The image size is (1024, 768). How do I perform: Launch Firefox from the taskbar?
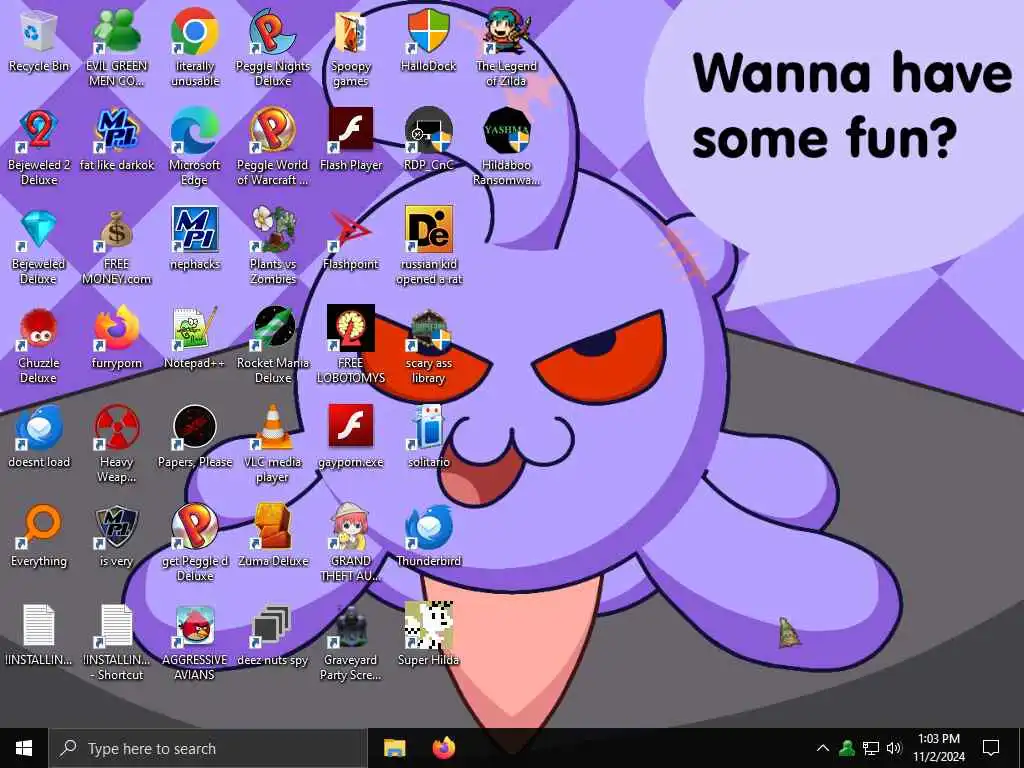point(444,748)
